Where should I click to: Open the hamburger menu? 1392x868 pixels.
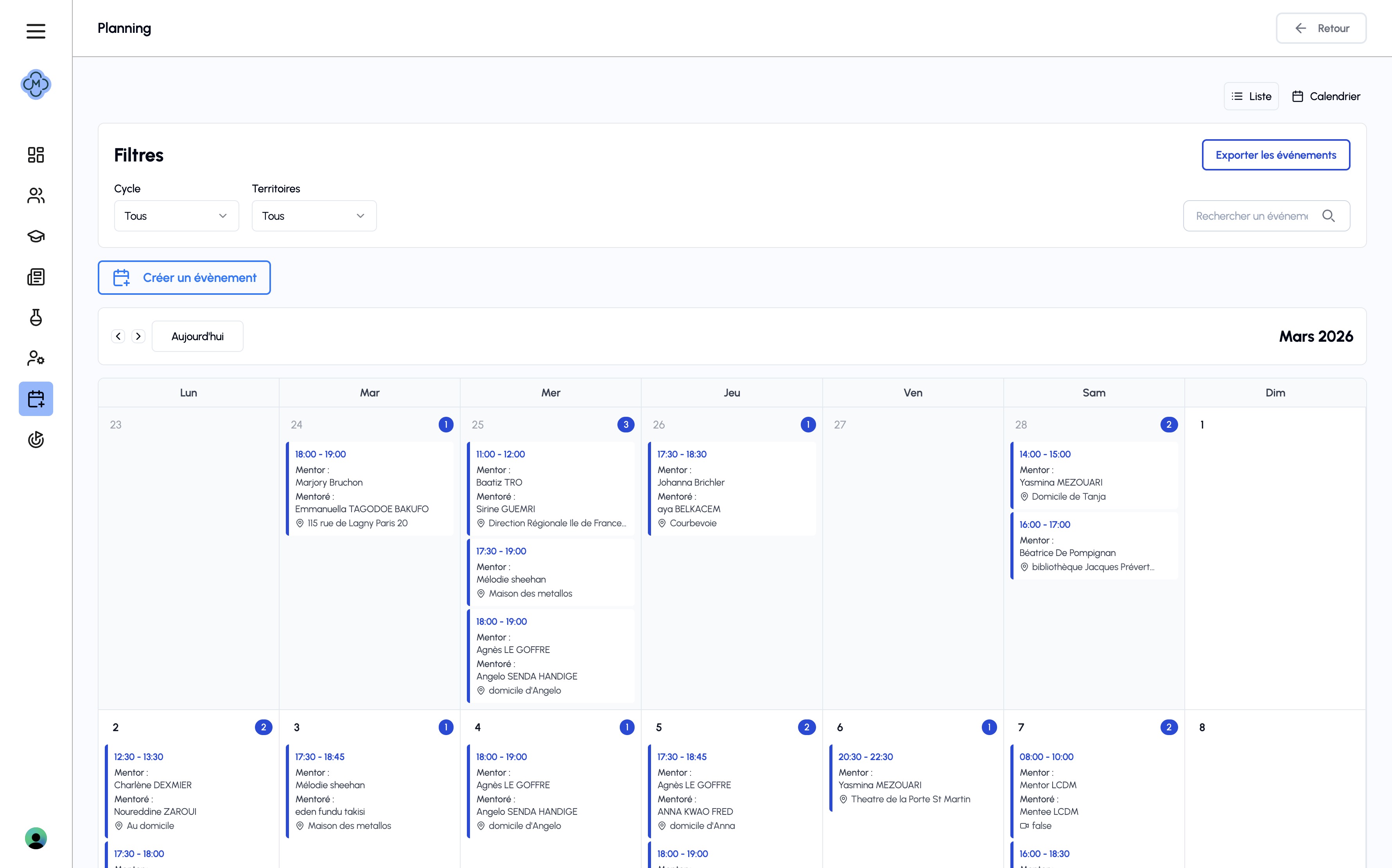pos(36,31)
